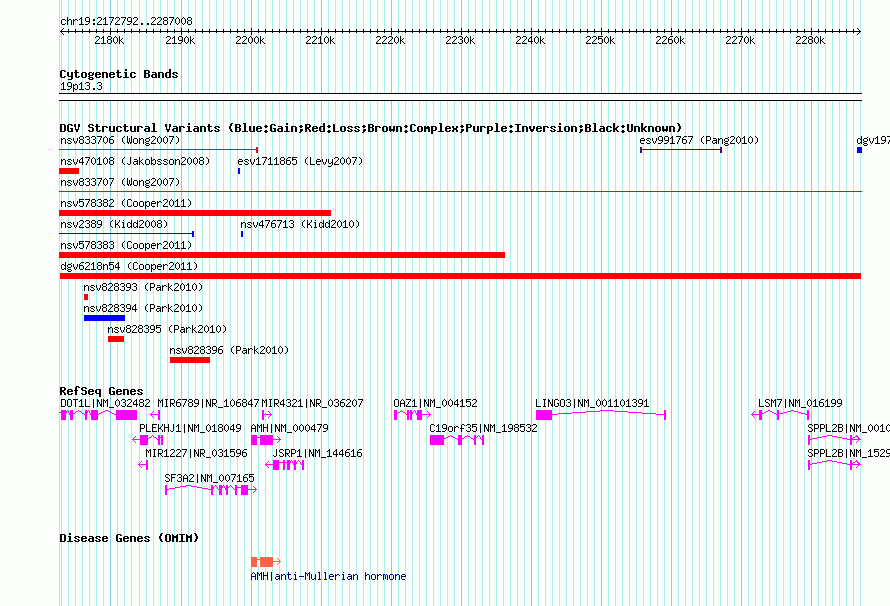Click the esv991767 inversion span glyph
Viewport: 890px width, 606px height.
681,150
